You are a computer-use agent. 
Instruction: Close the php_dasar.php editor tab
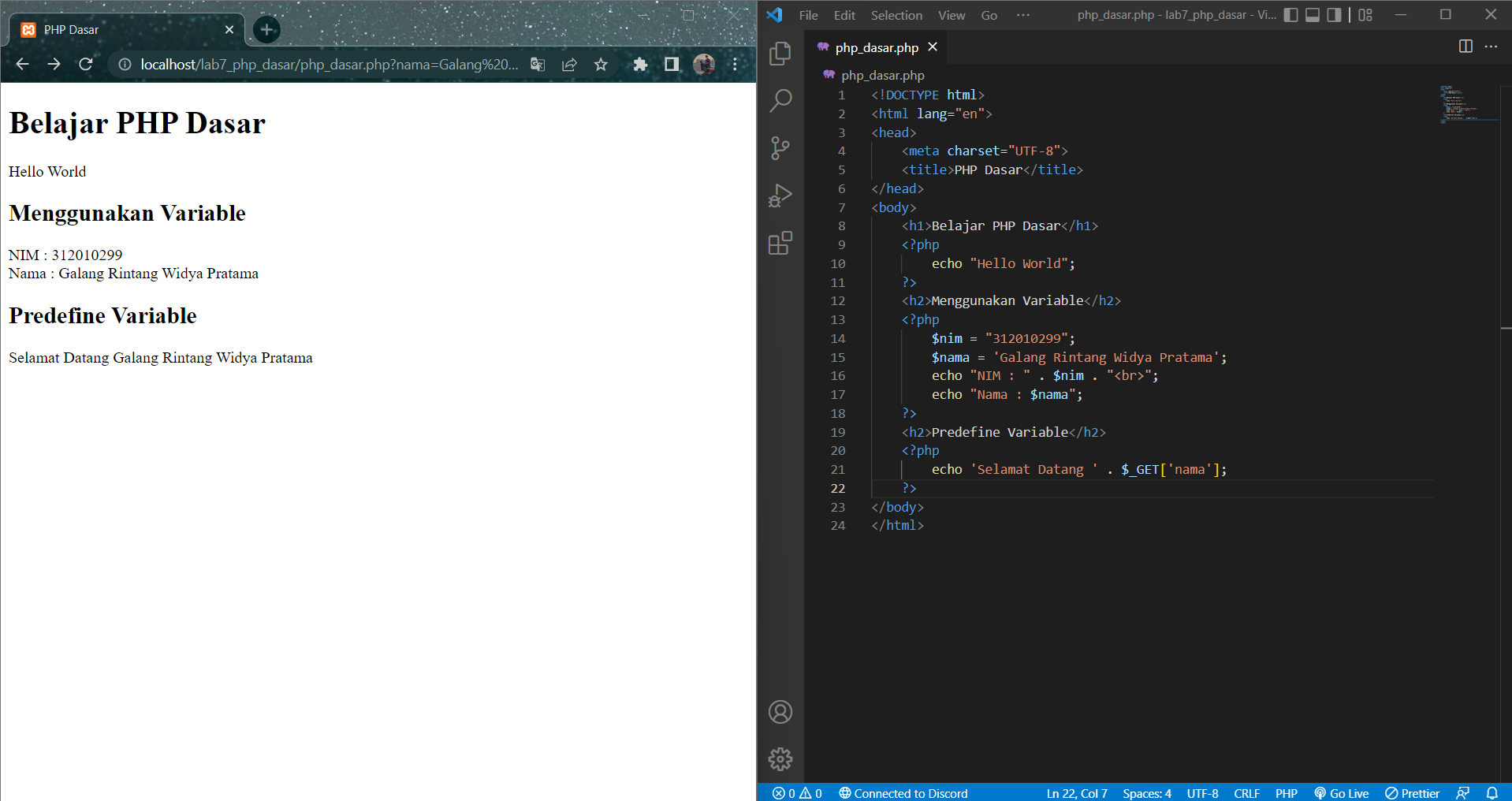click(x=933, y=47)
